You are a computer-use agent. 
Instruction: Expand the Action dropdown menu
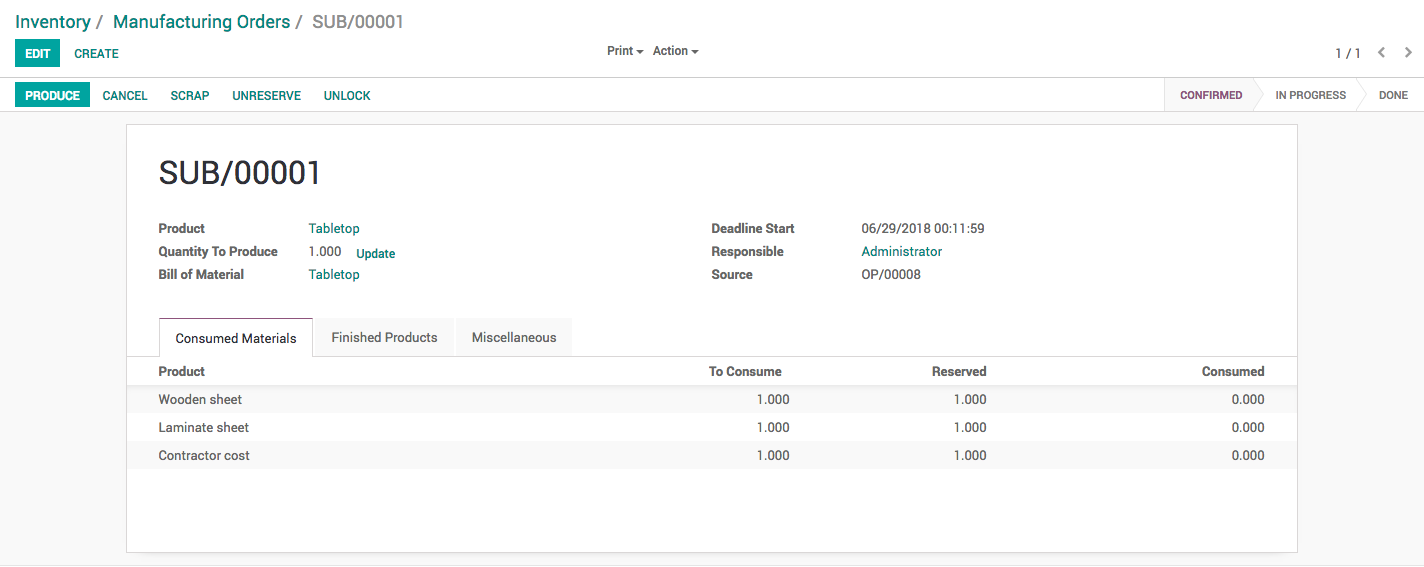click(675, 51)
